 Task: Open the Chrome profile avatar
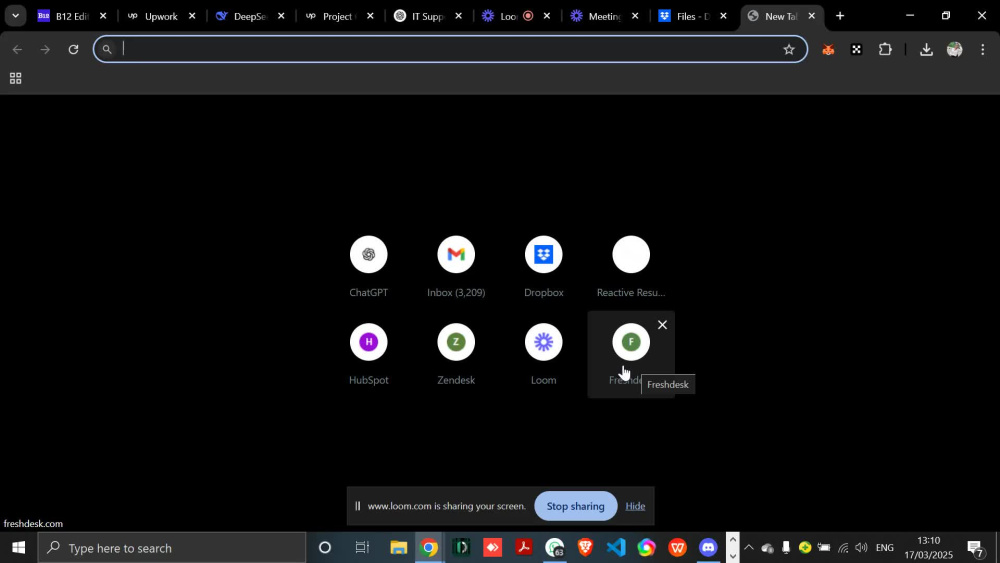(954, 49)
